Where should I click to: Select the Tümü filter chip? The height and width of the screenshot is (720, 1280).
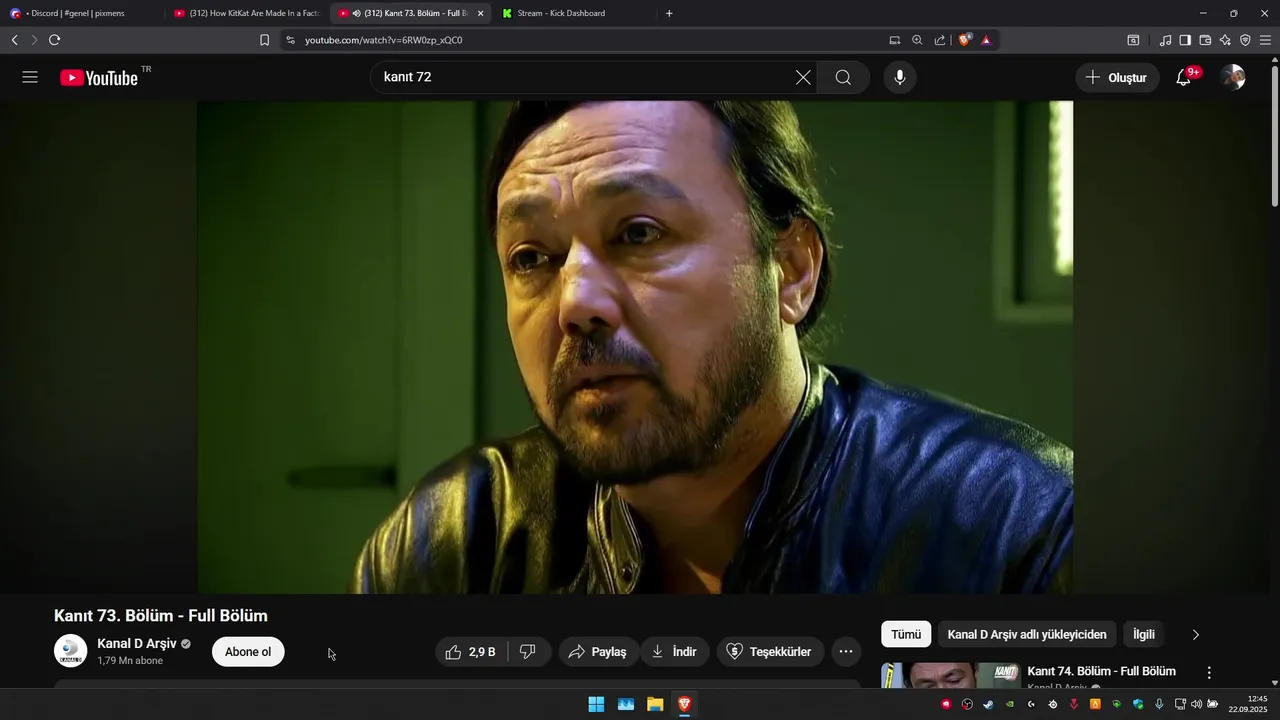tap(906, 634)
